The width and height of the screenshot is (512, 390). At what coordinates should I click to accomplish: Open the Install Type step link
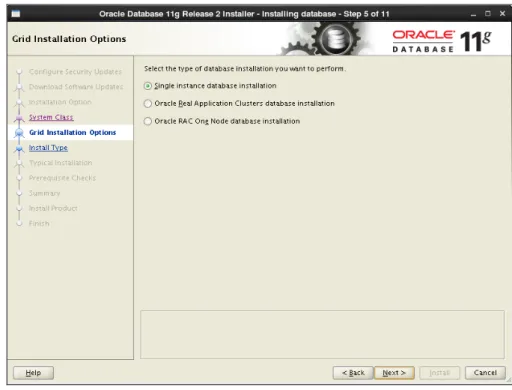[x=48, y=148]
